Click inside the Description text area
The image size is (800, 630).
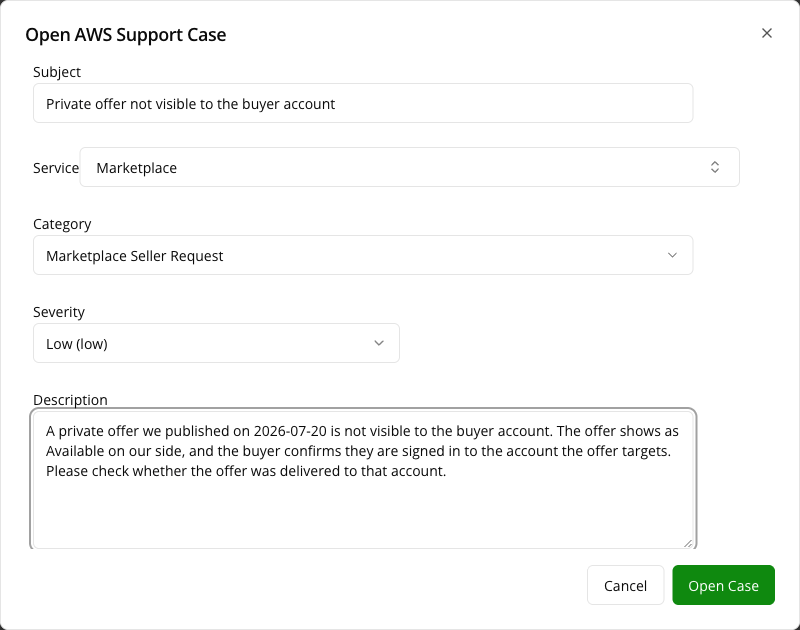(363, 479)
